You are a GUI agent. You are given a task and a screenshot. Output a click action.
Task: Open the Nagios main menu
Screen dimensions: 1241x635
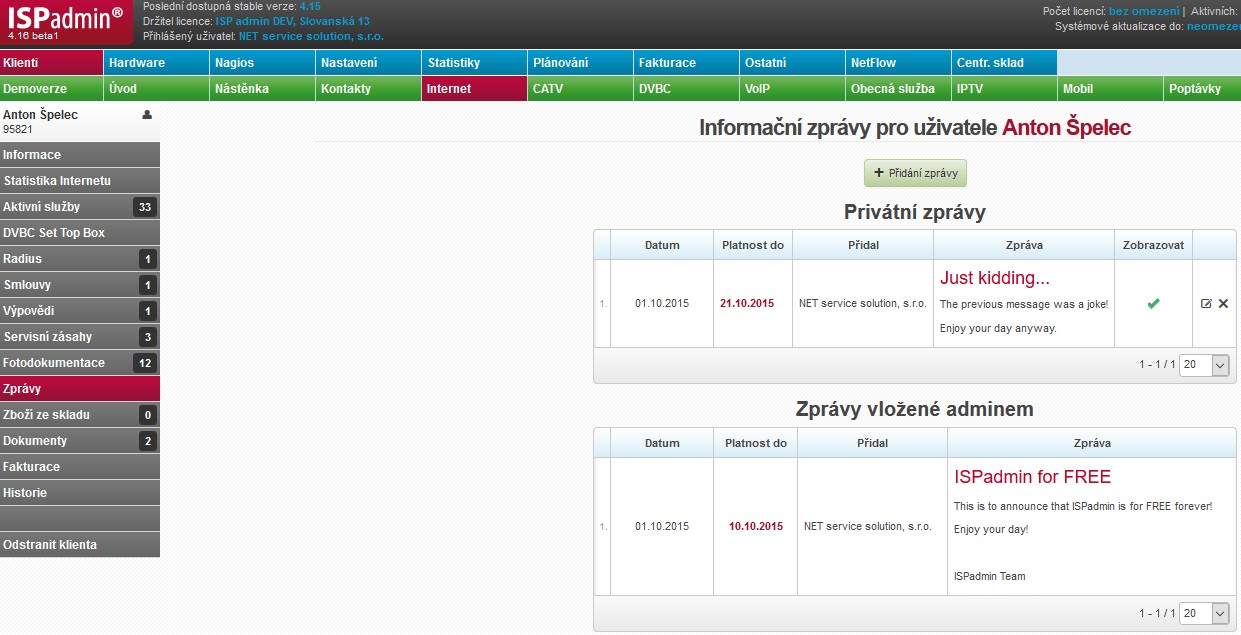tap(263, 62)
